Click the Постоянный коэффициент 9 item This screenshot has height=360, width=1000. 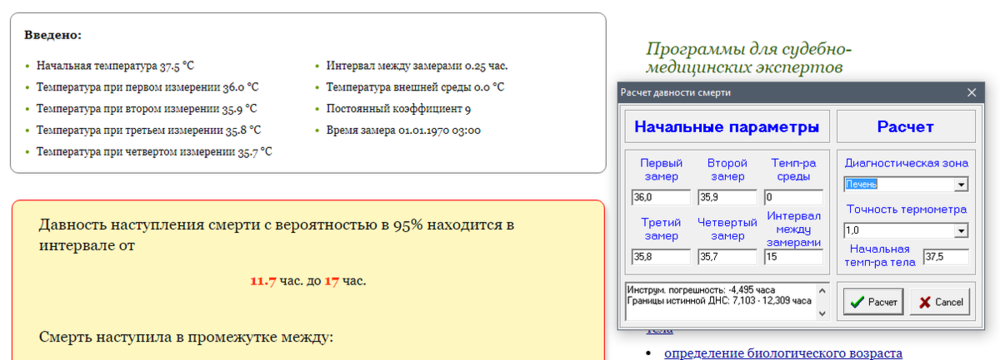click(399, 109)
